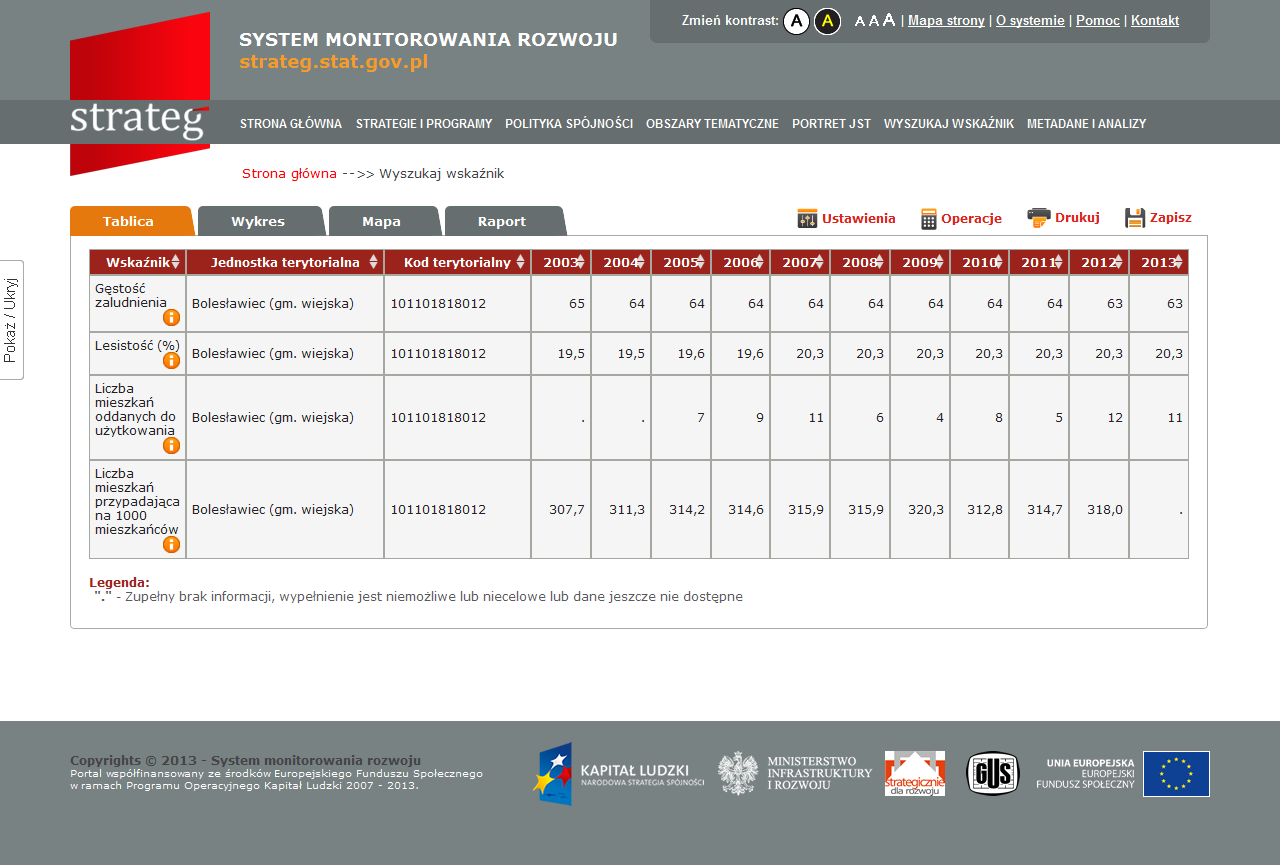Sort by 2012 column
Screen dimensions: 1280x865
[x=1099, y=262]
